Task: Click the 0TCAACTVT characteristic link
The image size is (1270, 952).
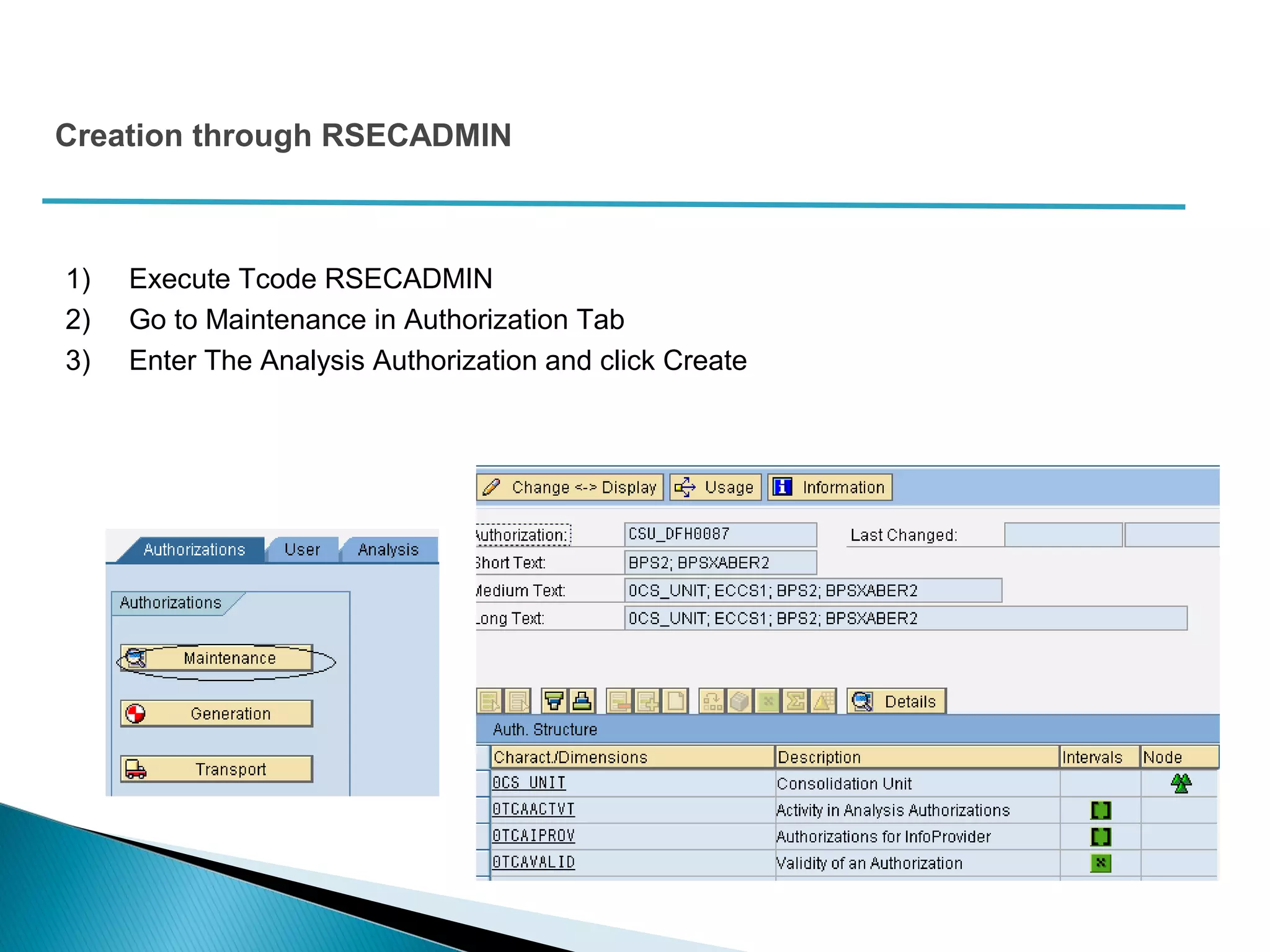Action: 533,809
